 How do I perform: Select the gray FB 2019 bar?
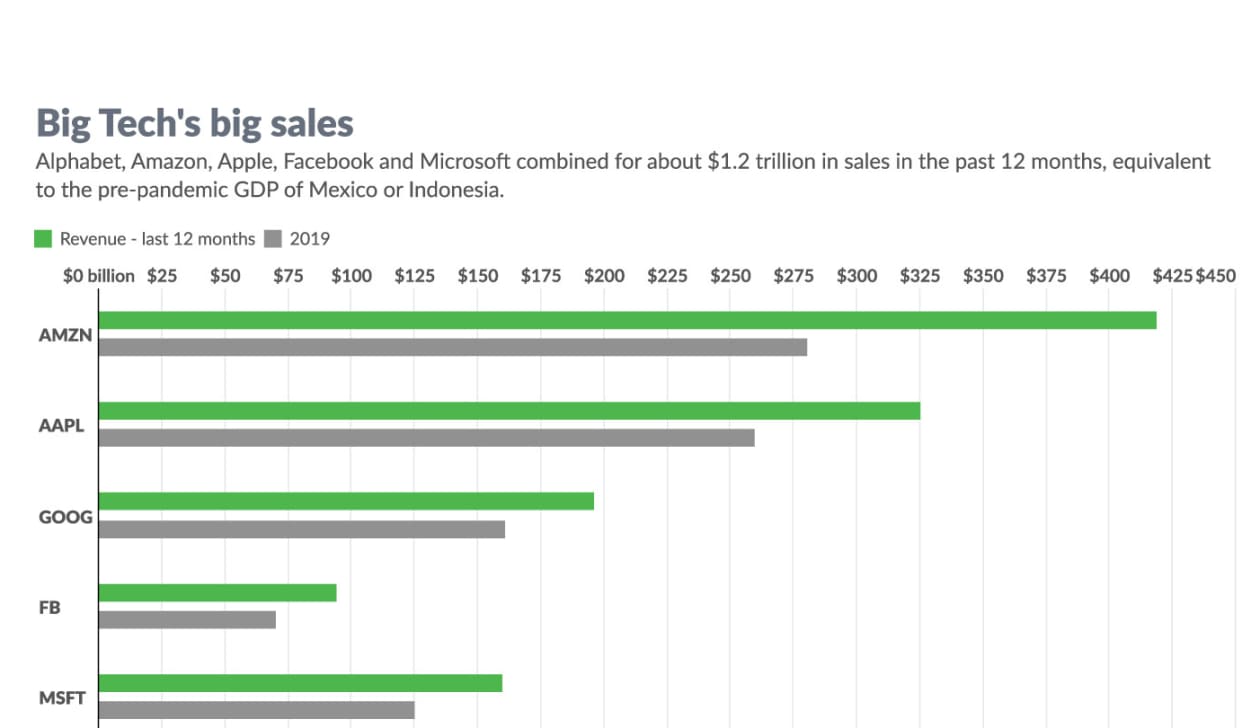tap(187, 620)
